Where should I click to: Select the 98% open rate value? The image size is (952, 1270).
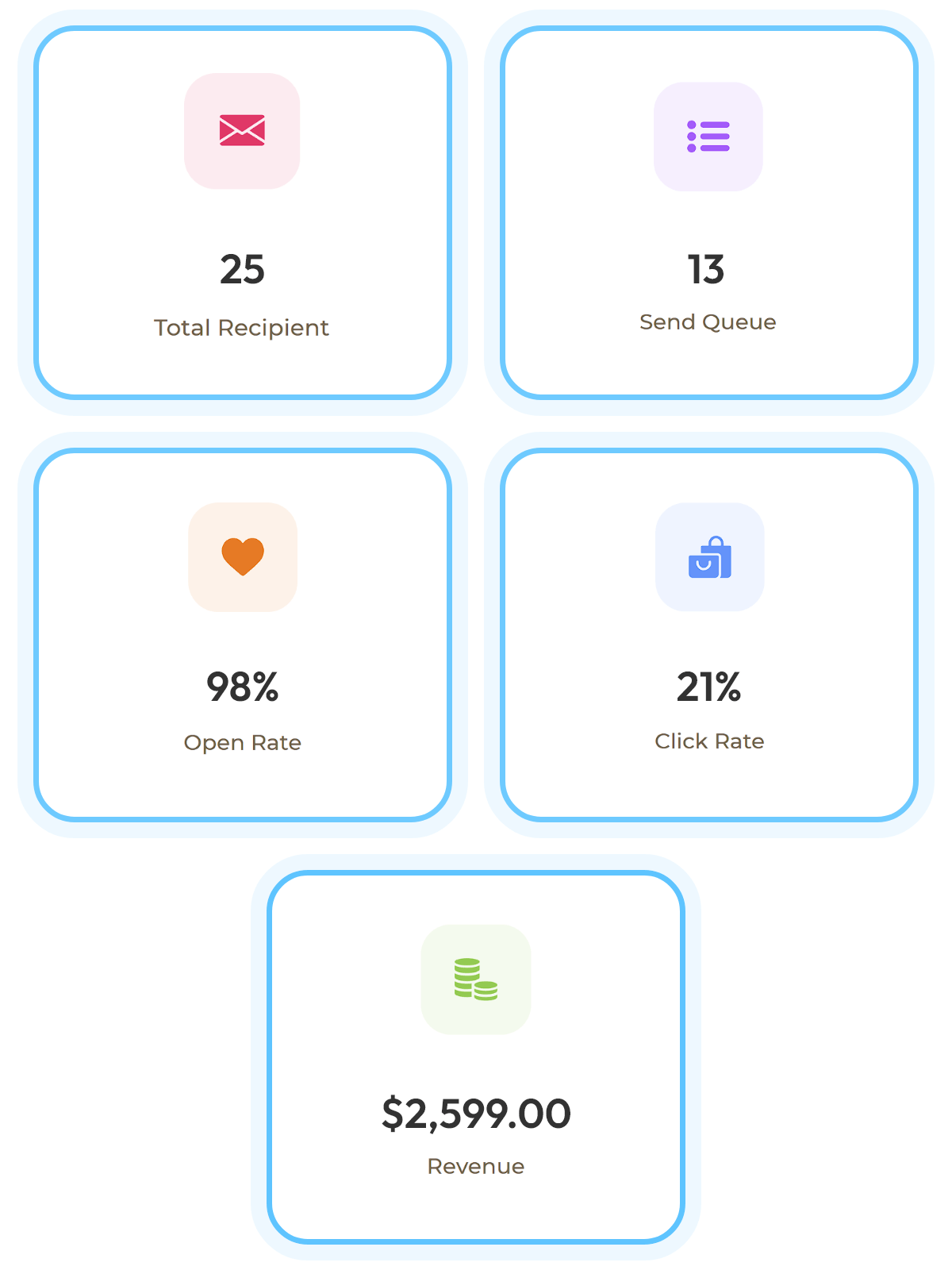pyautogui.click(x=243, y=687)
